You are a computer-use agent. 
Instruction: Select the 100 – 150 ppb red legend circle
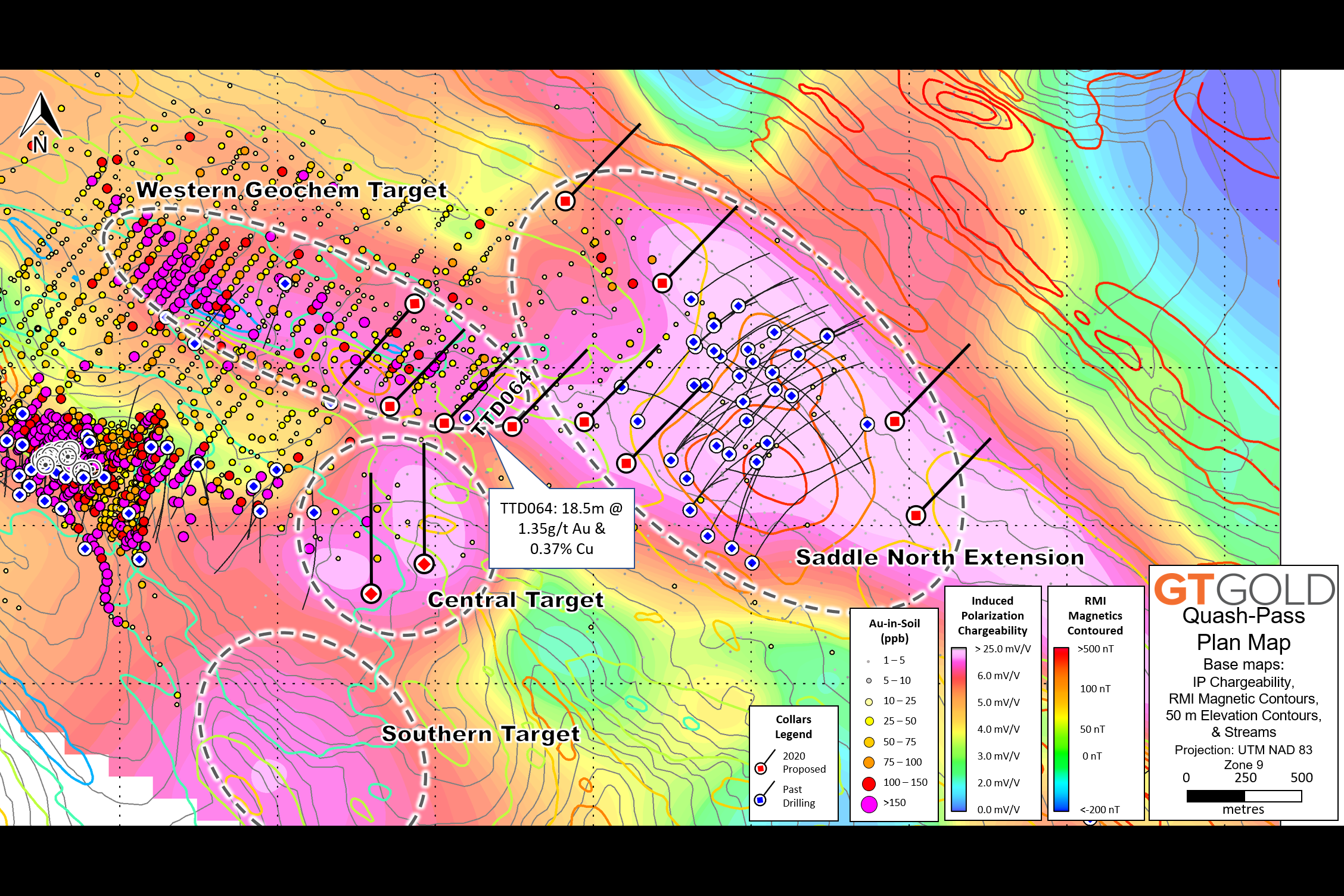coord(869,783)
